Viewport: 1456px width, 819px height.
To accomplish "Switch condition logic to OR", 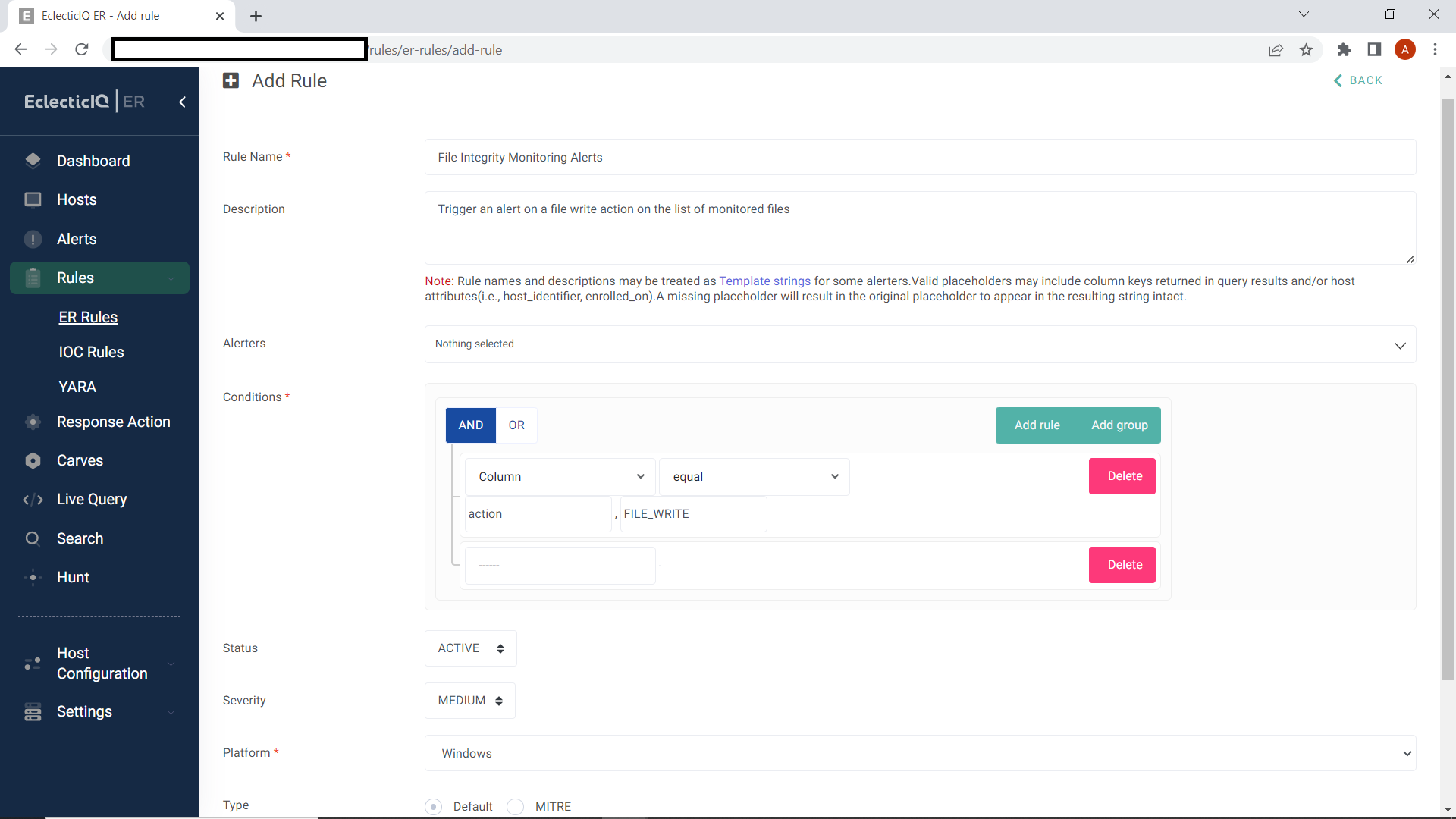I will tap(516, 425).
